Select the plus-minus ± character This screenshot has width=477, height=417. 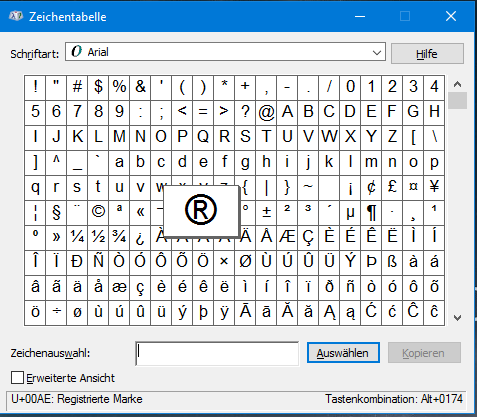(266, 213)
